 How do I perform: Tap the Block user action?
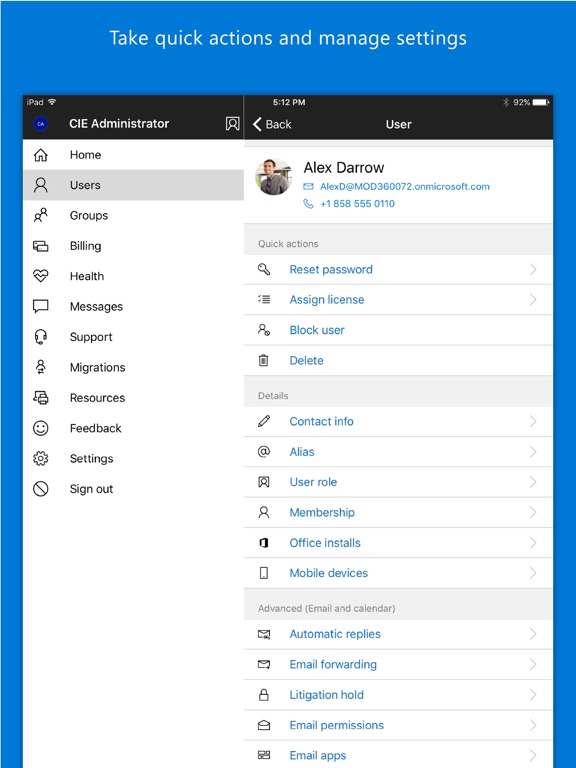[398, 330]
